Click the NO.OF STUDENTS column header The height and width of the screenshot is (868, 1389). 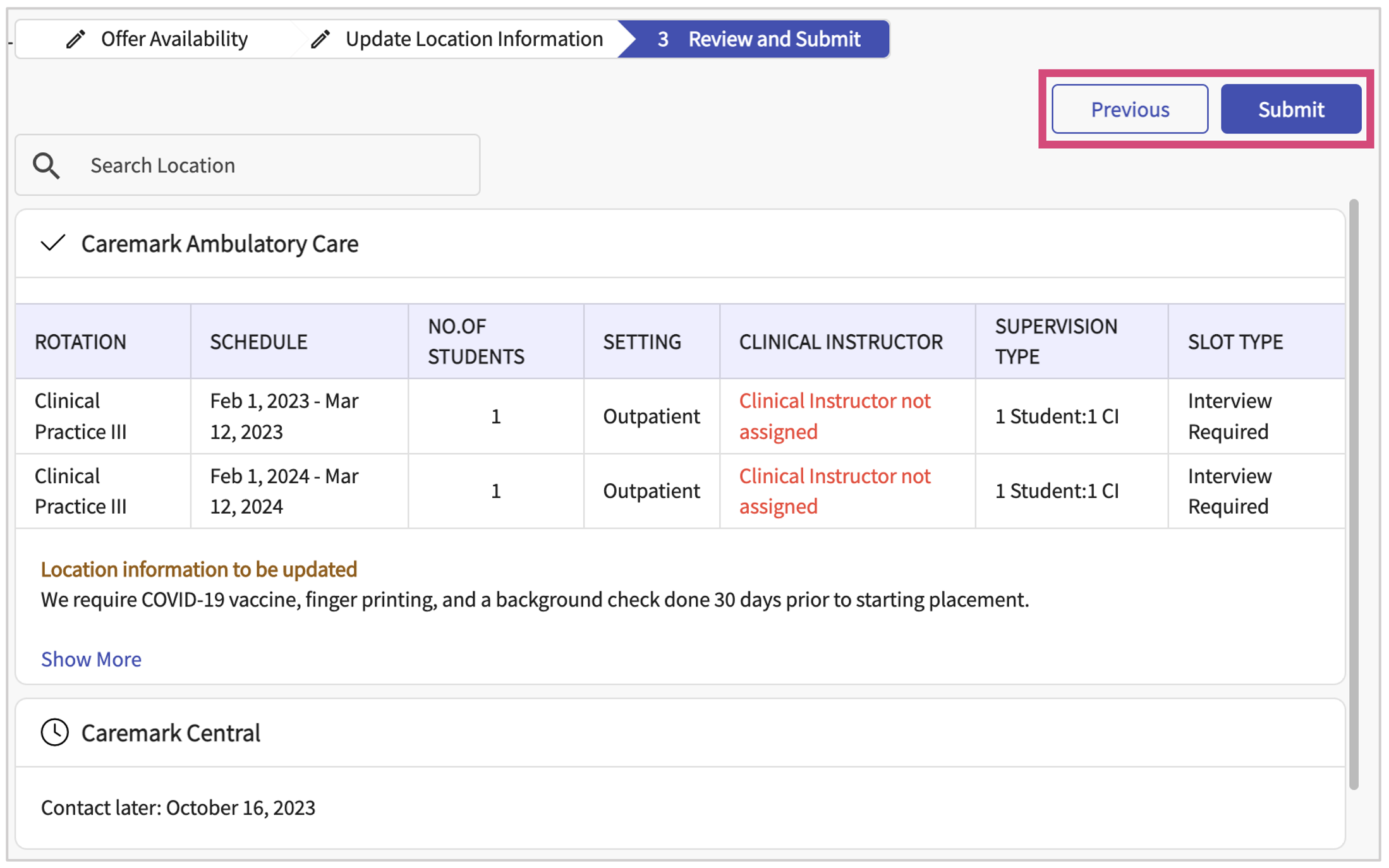pos(496,342)
